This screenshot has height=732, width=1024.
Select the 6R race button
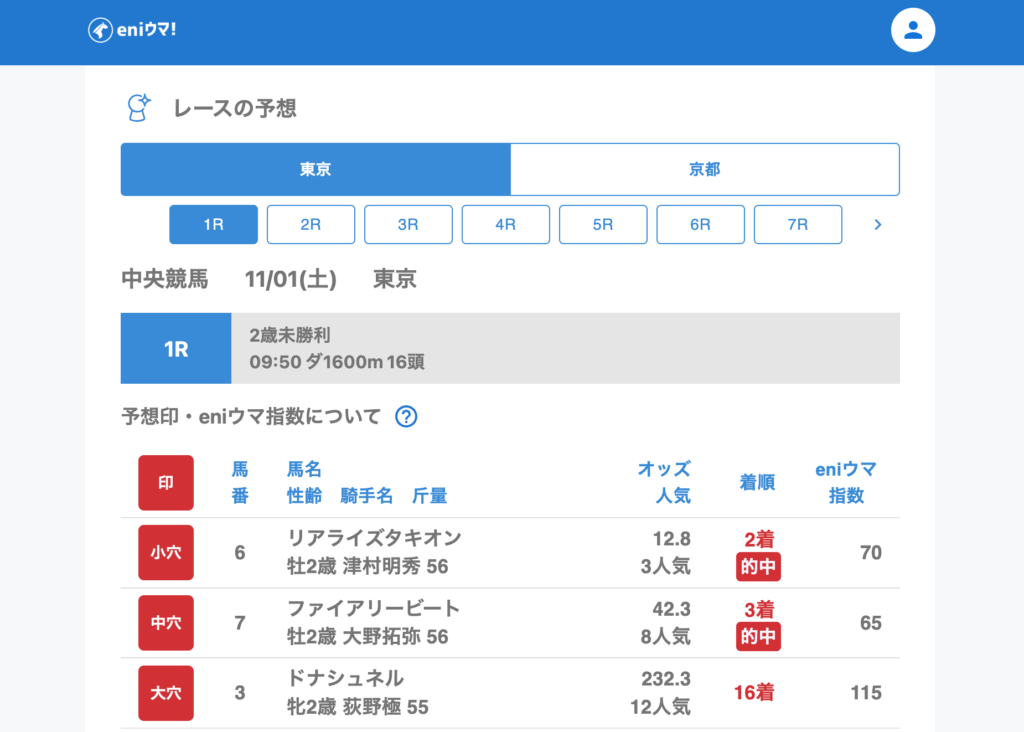pyautogui.click(x=700, y=225)
